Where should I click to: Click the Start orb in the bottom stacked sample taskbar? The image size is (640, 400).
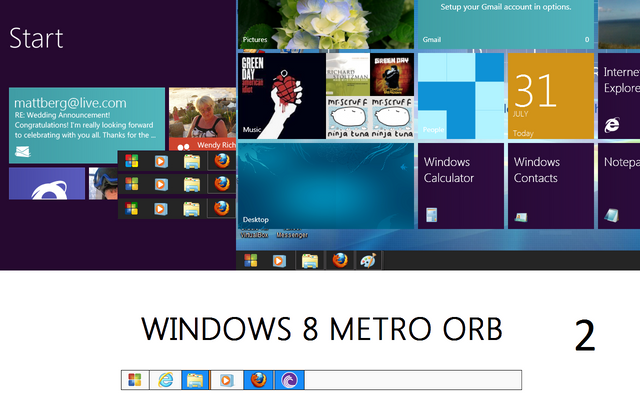pos(131,209)
